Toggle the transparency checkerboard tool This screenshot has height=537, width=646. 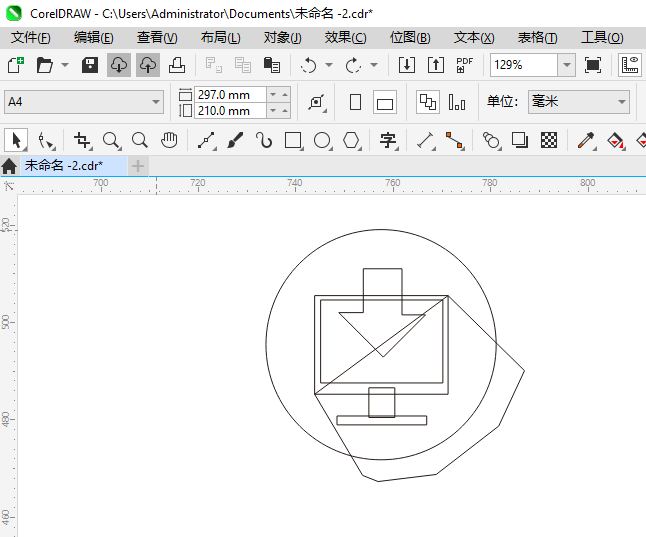(x=549, y=140)
